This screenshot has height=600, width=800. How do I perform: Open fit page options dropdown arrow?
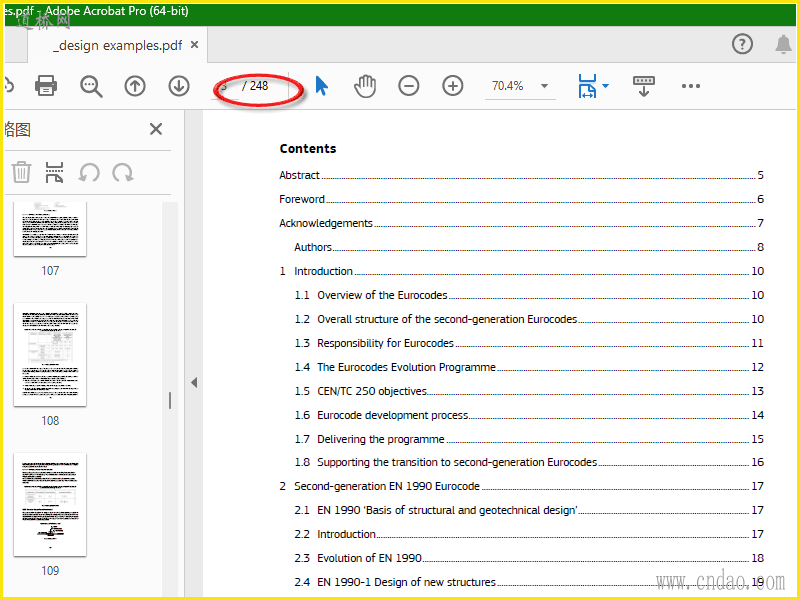coord(606,86)
